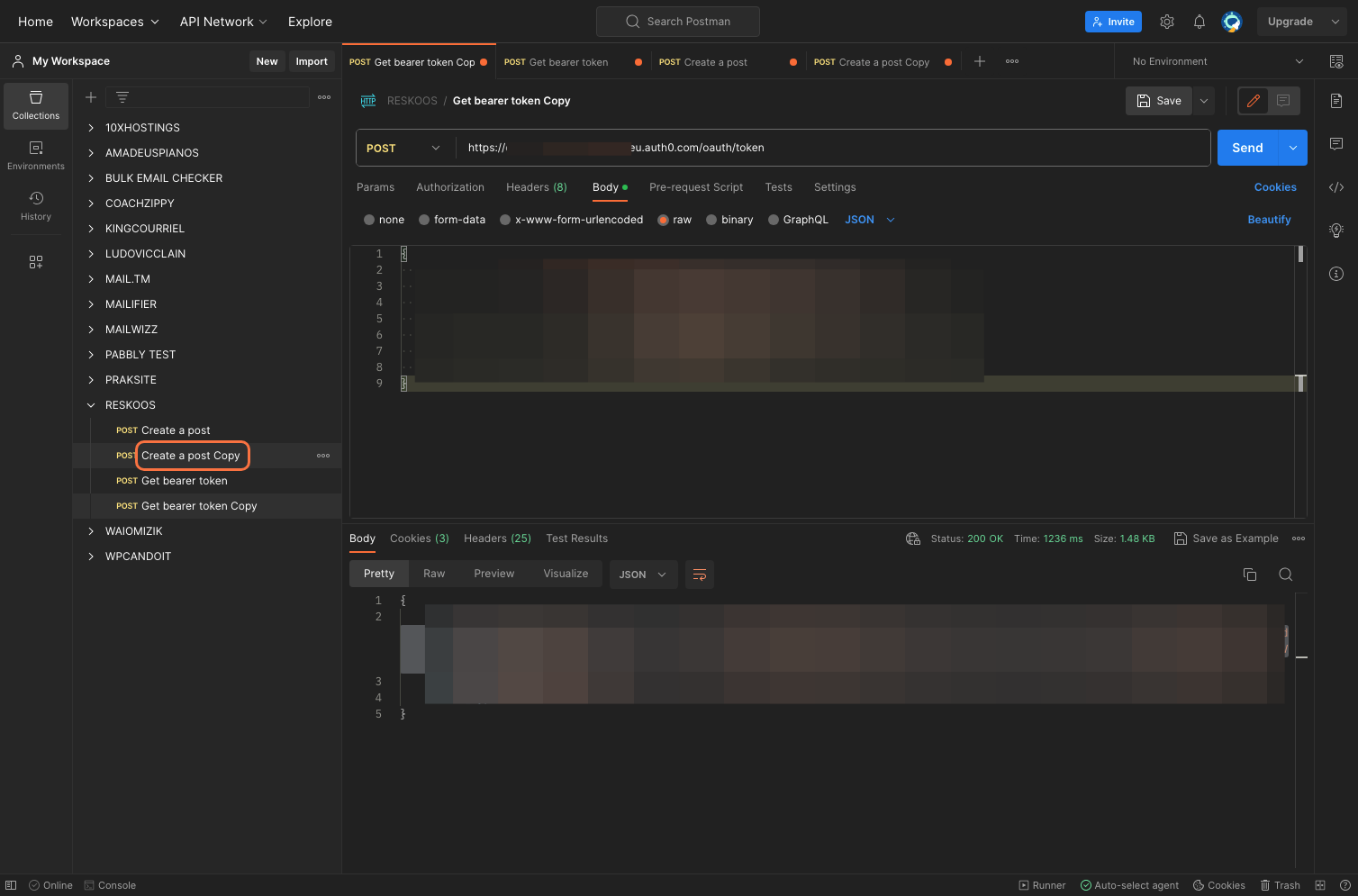Viewport: 1358px width, 896px height.
Task: Show the Raw response view
Action: (434, 574)
